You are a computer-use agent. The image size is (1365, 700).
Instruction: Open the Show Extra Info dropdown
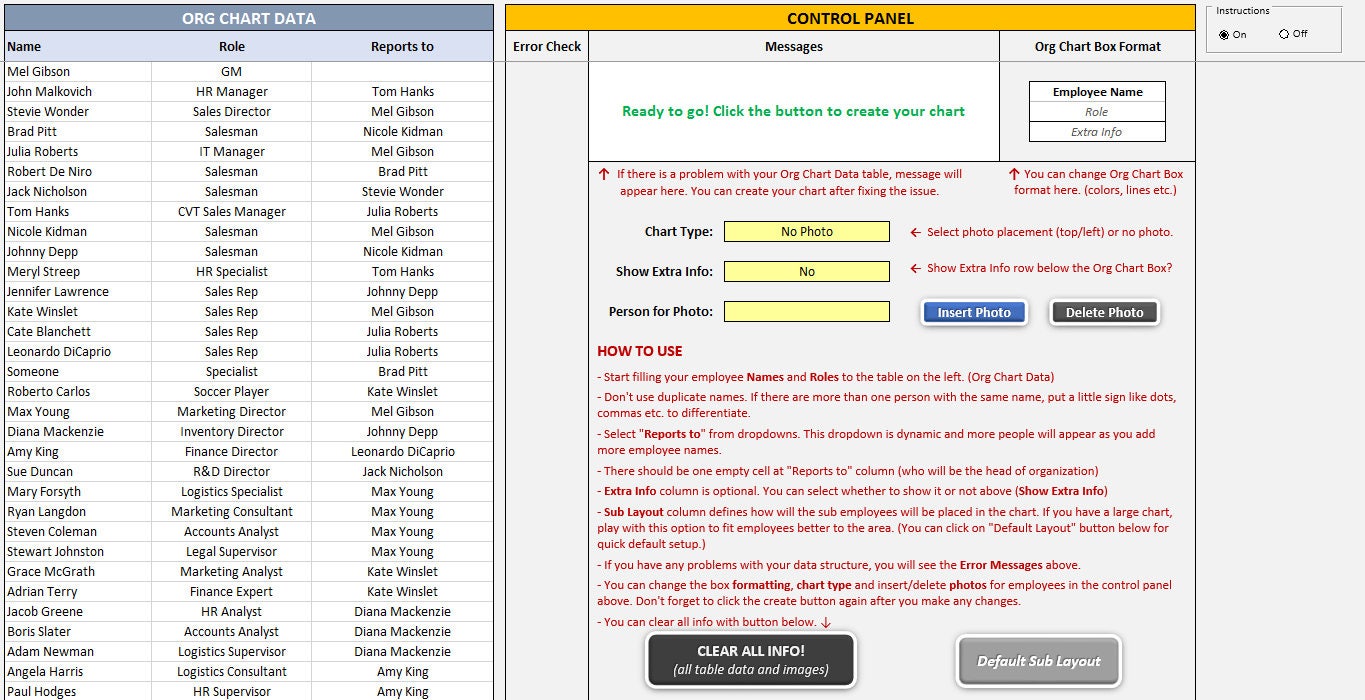click(806, 271)
